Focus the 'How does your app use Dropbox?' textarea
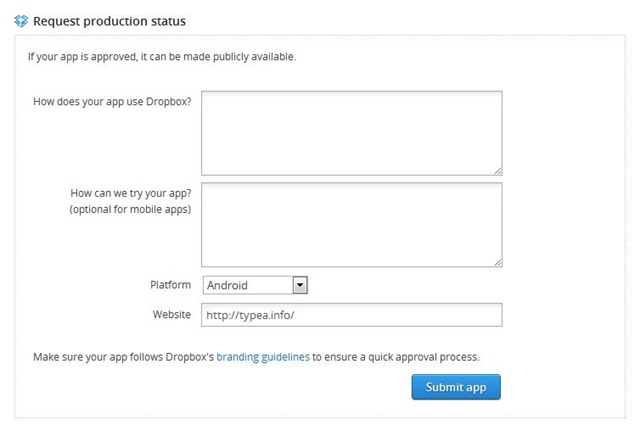640x431 pixels. coord(351,133)
